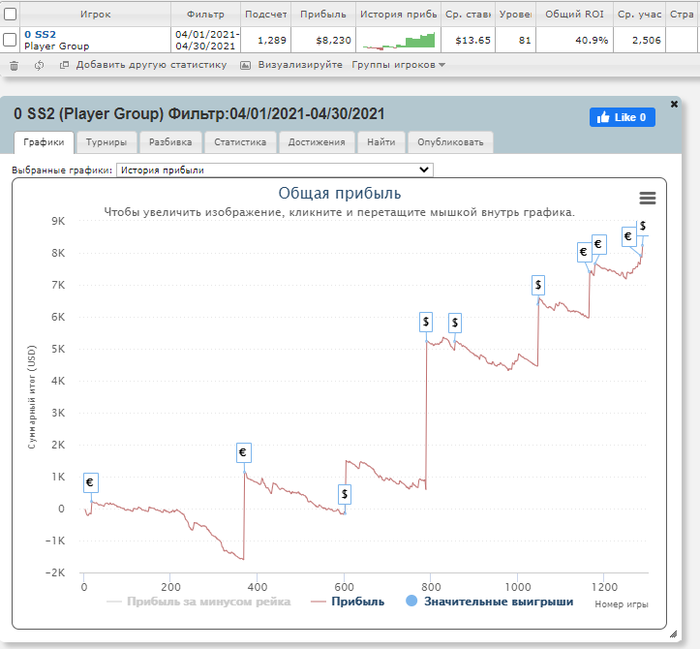Sort by 'Общий ROI' column header
Viewport: 700px width, 649px height.
(x=575, y=14)
